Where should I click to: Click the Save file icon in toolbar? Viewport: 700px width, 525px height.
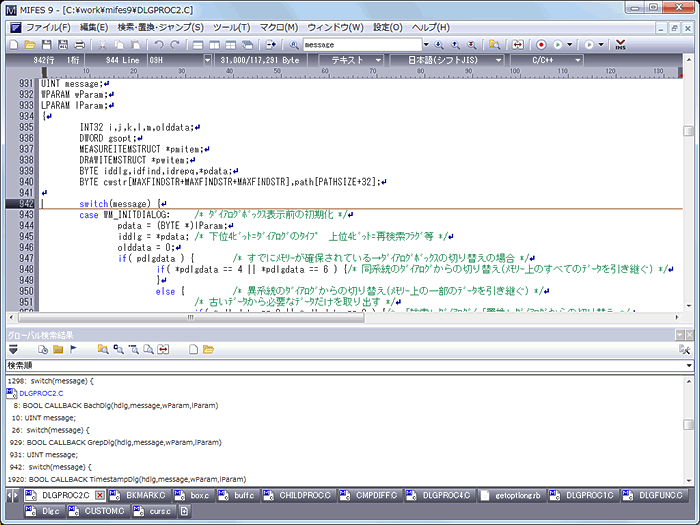pos(47,45)
